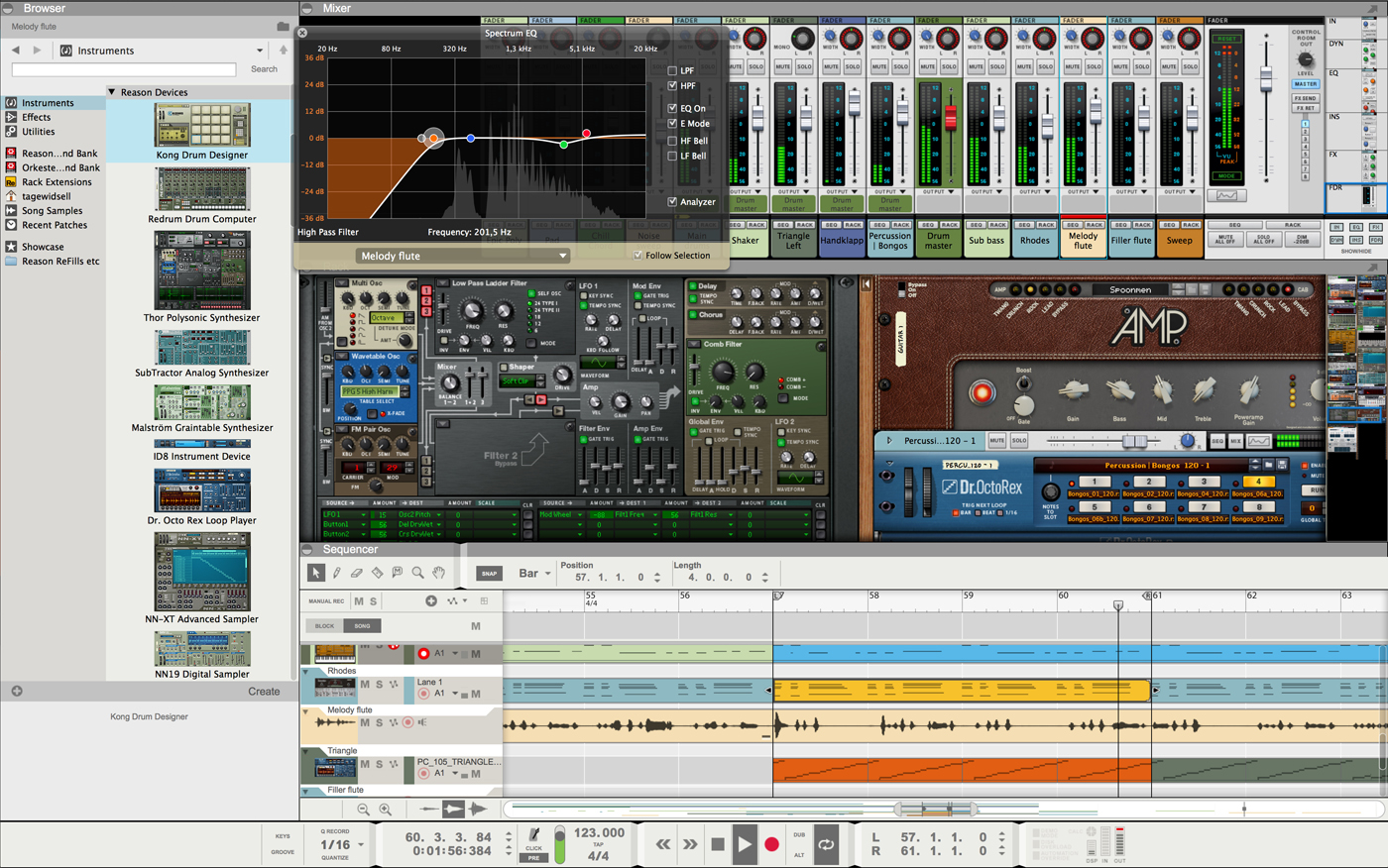Viewport: 1388px width, 868px height.
Task: Select the Razor tool in sequencer toolbar
Action: (377, 573)
